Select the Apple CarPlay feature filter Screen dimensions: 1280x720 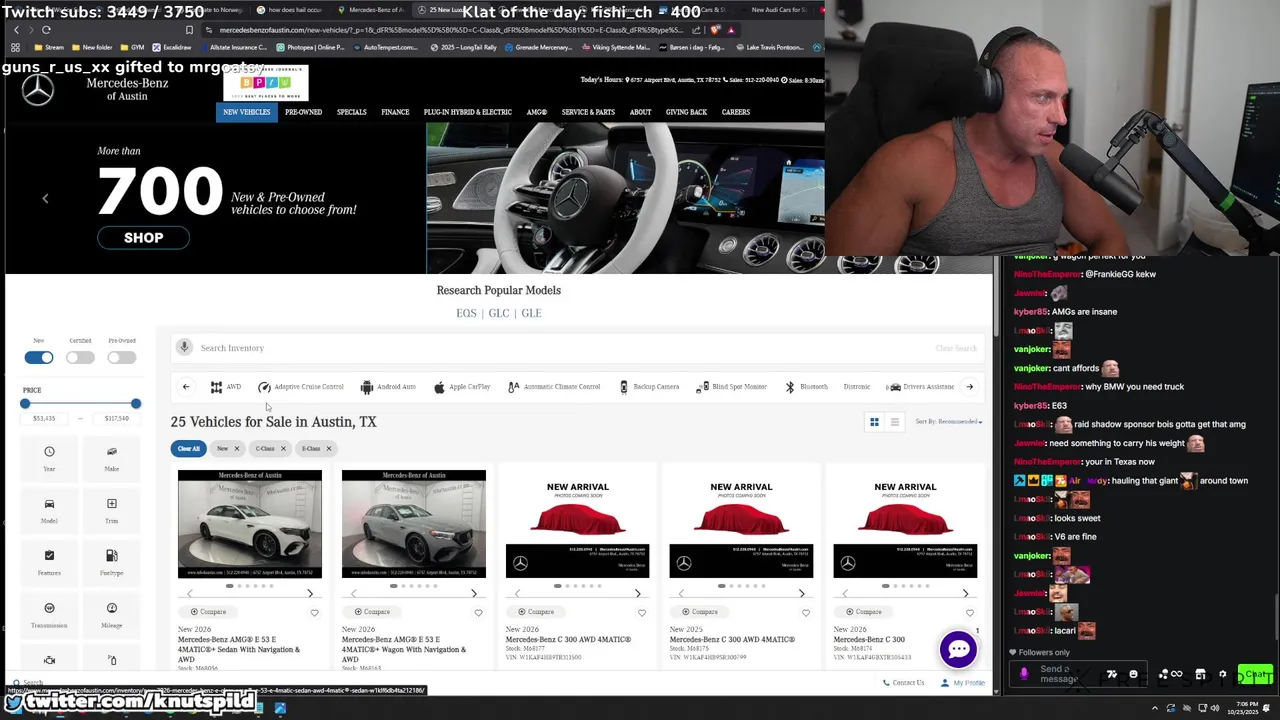click(462, 387)
